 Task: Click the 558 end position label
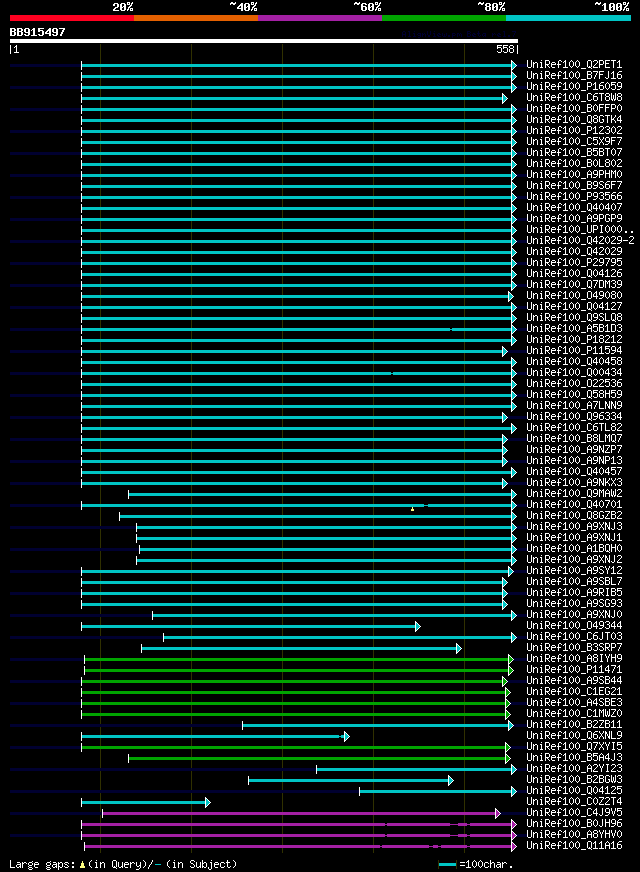[505, 49]
